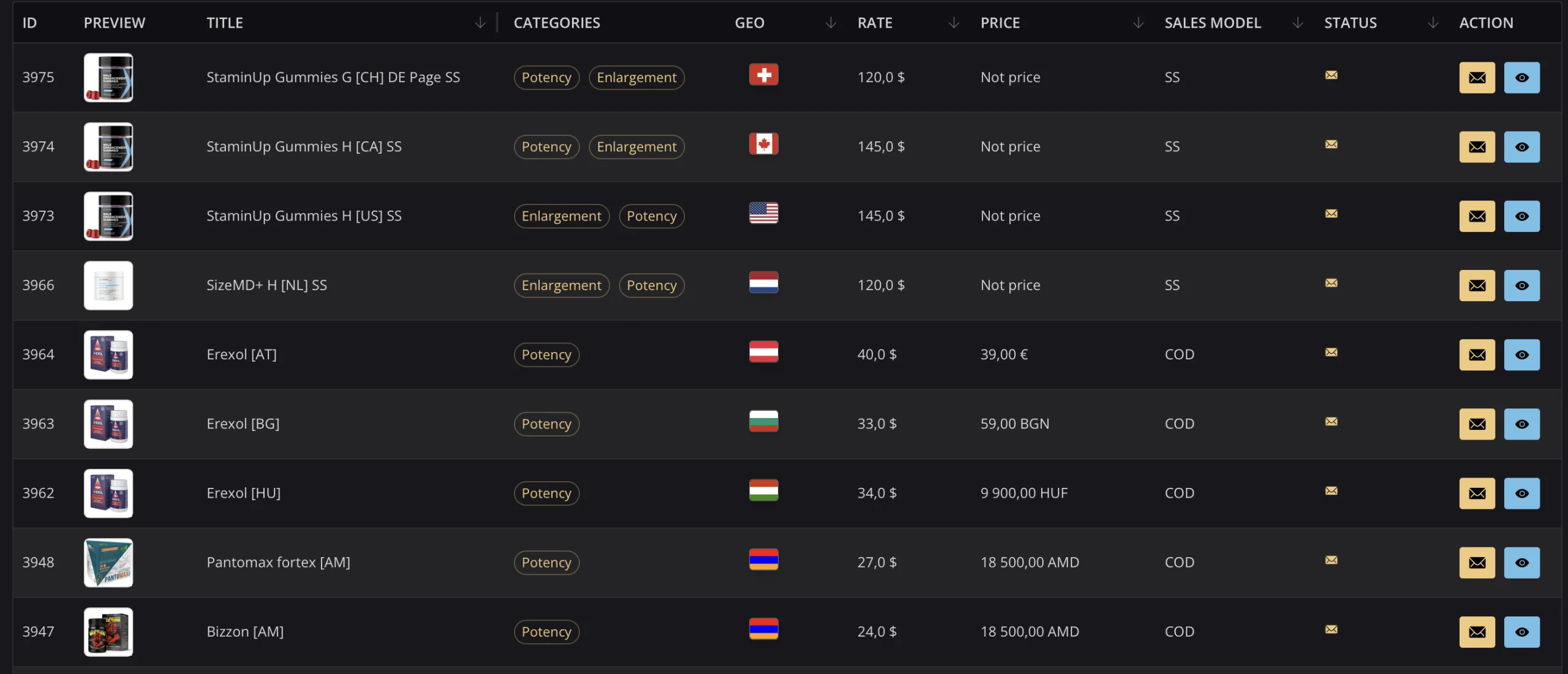Click the status envelope icon for row 3973
The height and width of the screenshot is (674, 1568).
(x=1331, y=214)
